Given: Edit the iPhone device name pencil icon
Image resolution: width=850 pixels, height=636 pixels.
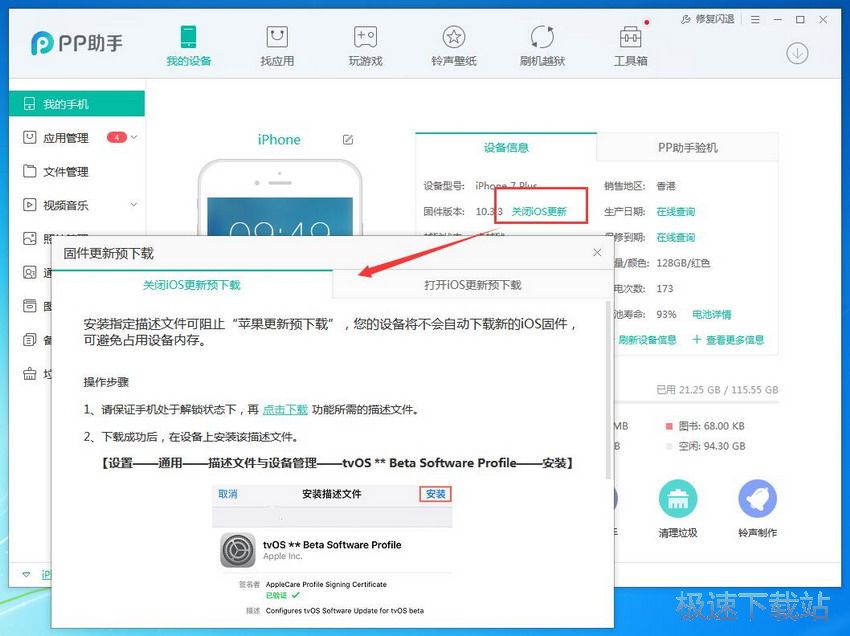Looking at the screenshot, I should [348, 140].
